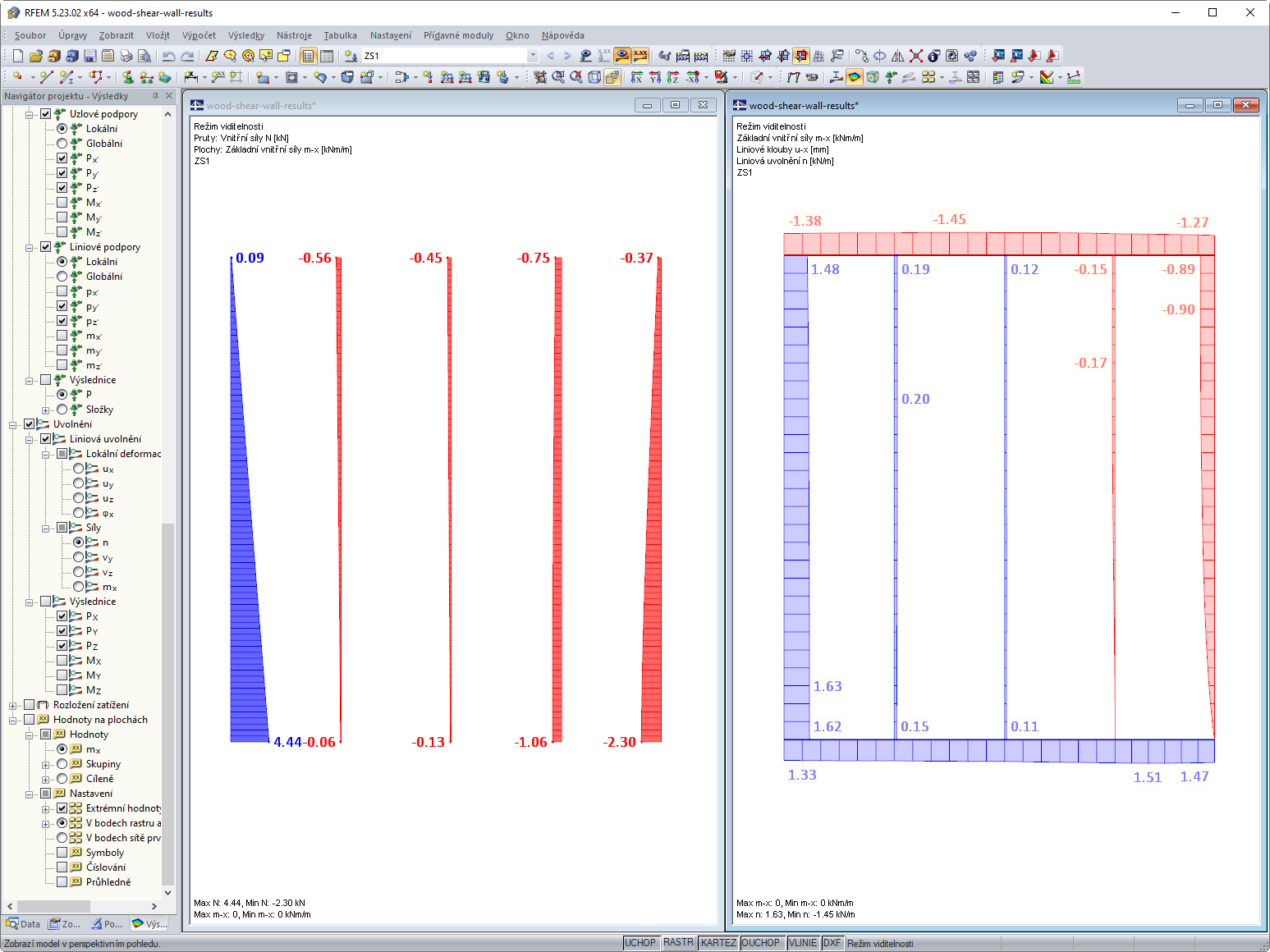This screenshot has height=952, width=1270.
Task: Toggle show results display
Action: coord(621,56)
